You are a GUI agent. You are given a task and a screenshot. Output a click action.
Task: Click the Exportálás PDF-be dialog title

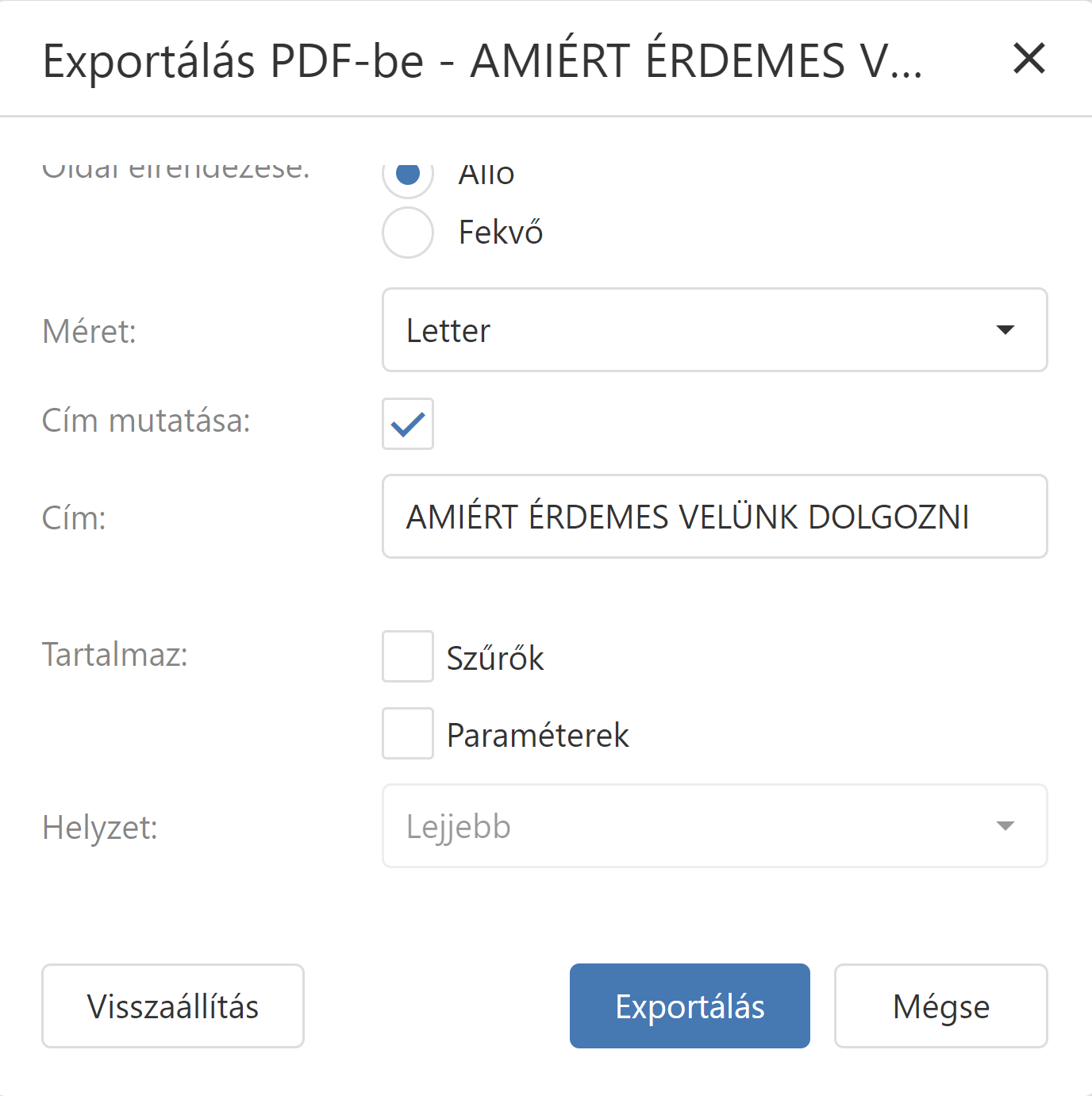pyautogui.click(x=482, y=60)
